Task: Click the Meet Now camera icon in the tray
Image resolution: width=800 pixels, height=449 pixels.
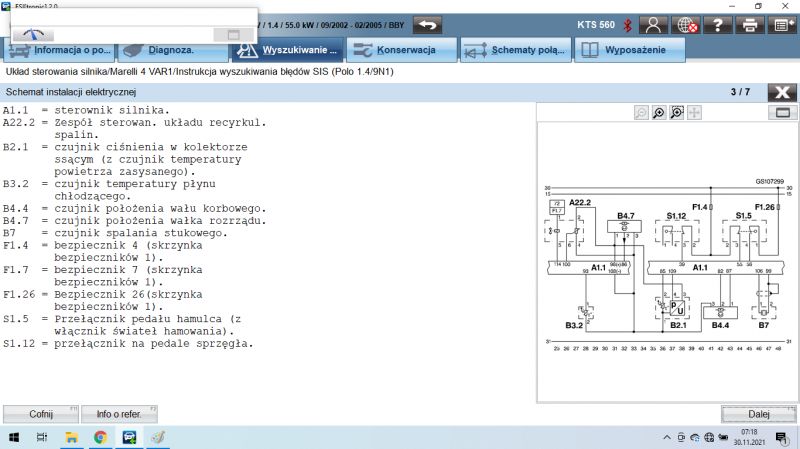Action: point(681,437)
